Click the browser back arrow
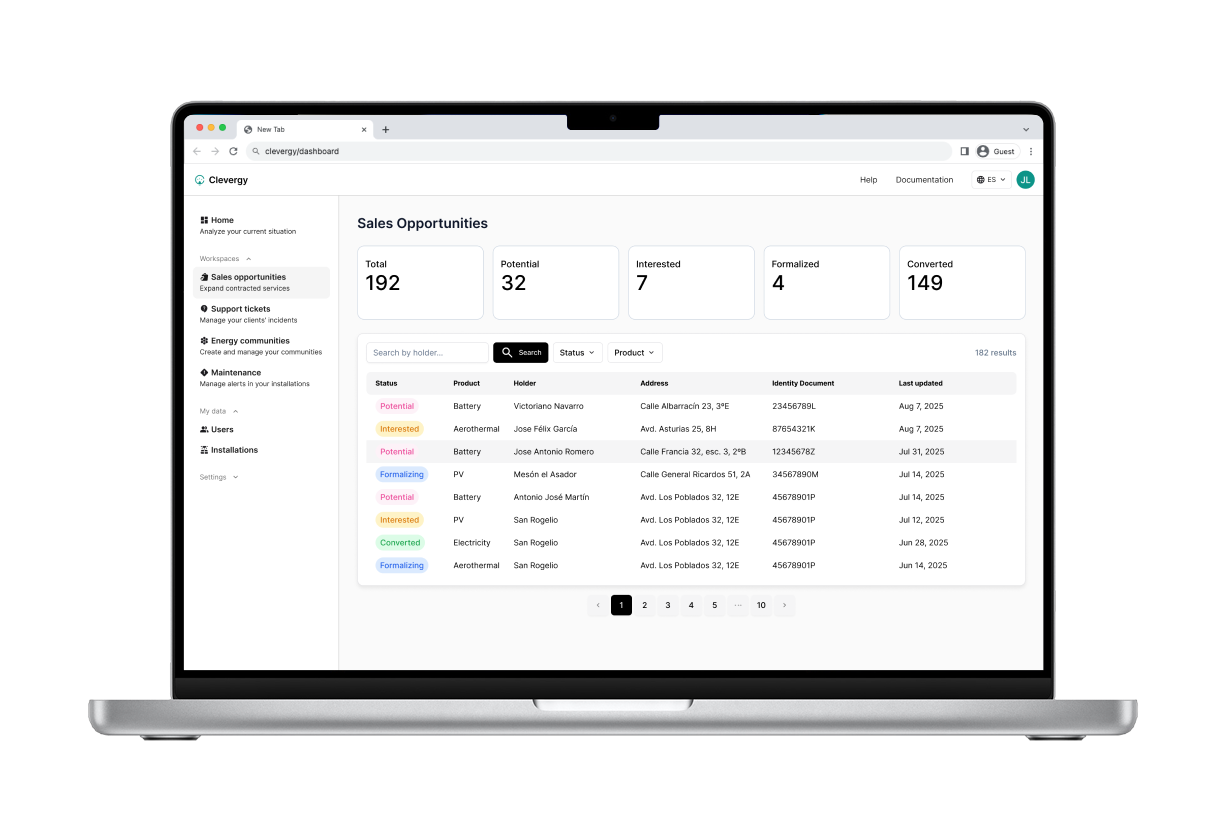This screenshot has height=819, width=1226. pos(197,151)
